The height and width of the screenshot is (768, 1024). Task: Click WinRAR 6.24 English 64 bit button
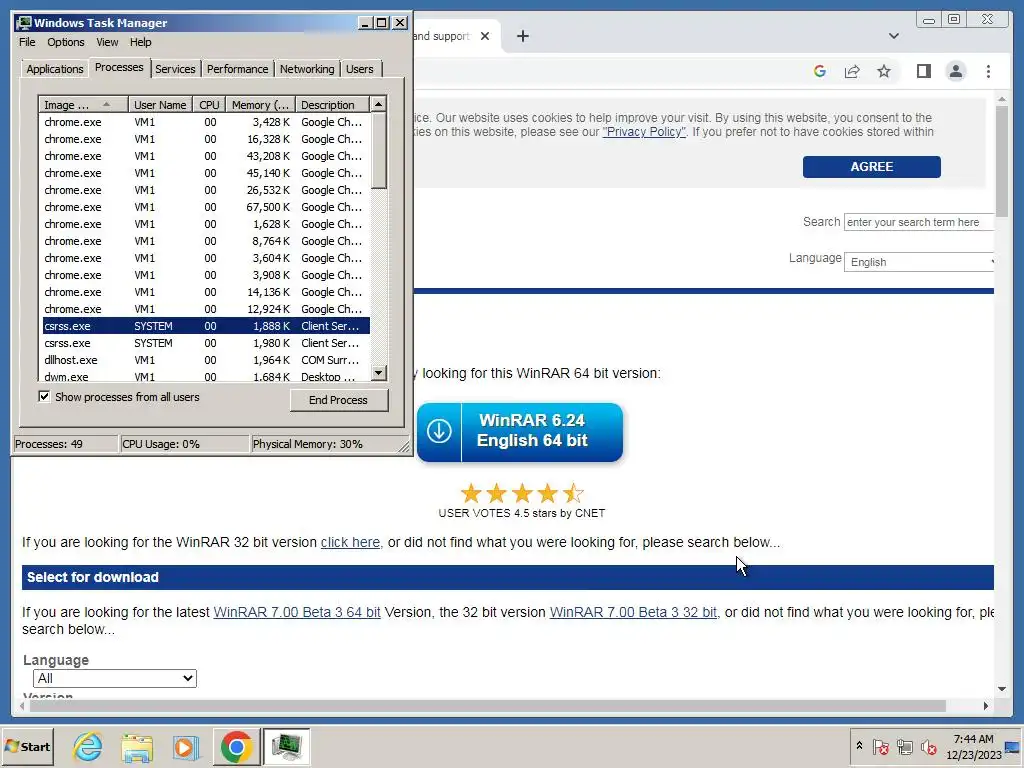pyautogui.click(x=520, y=432)
